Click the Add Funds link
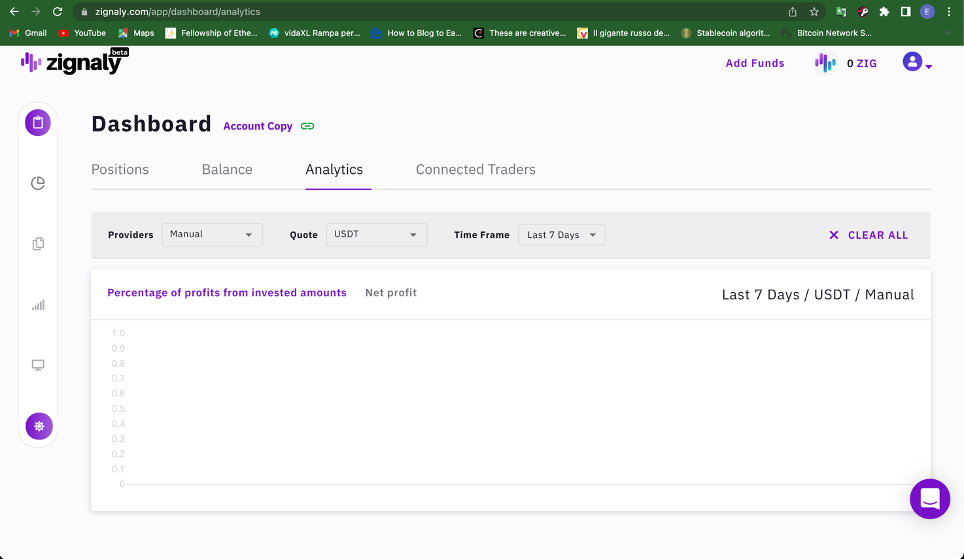 coord(755,63)
